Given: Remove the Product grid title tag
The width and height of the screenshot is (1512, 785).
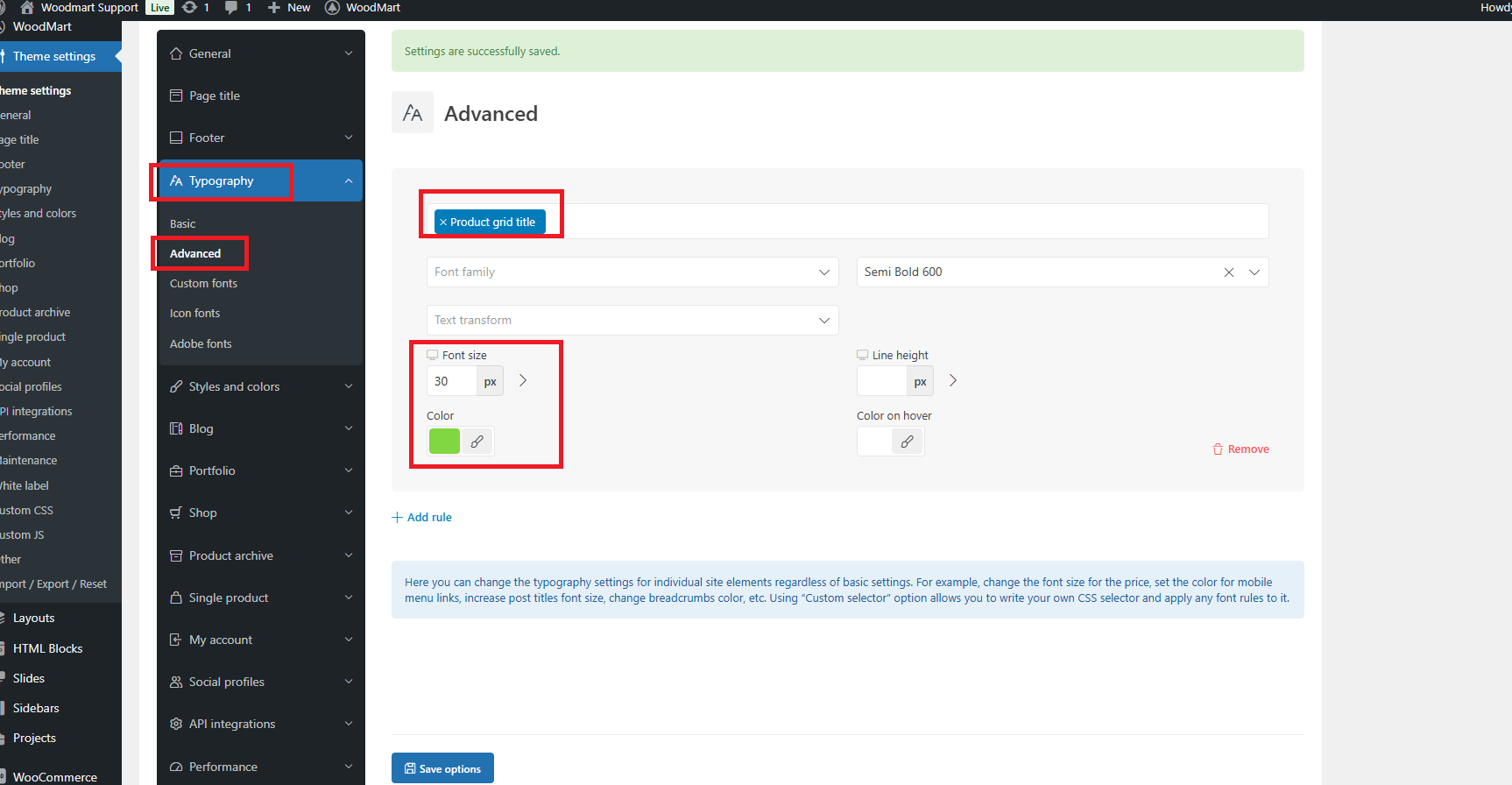Looking at the screenshot, I should click(x=443, y=223).
